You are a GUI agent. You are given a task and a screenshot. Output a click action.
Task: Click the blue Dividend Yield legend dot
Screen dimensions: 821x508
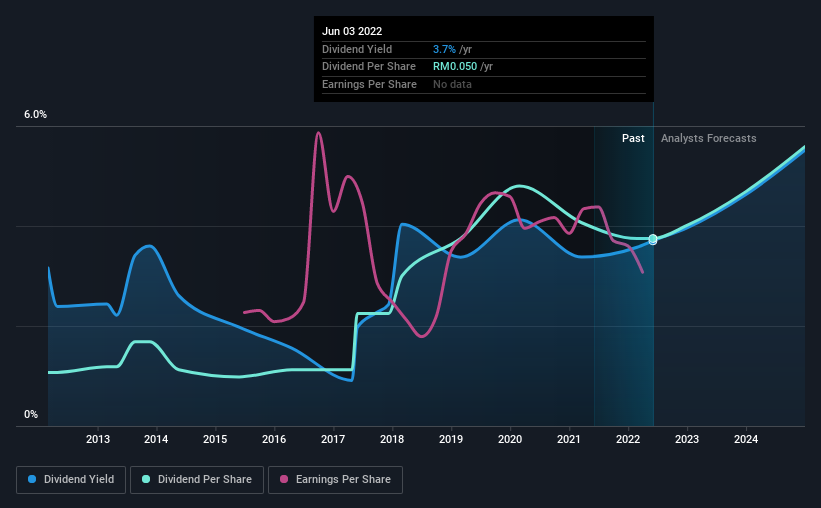coord(32,479)
